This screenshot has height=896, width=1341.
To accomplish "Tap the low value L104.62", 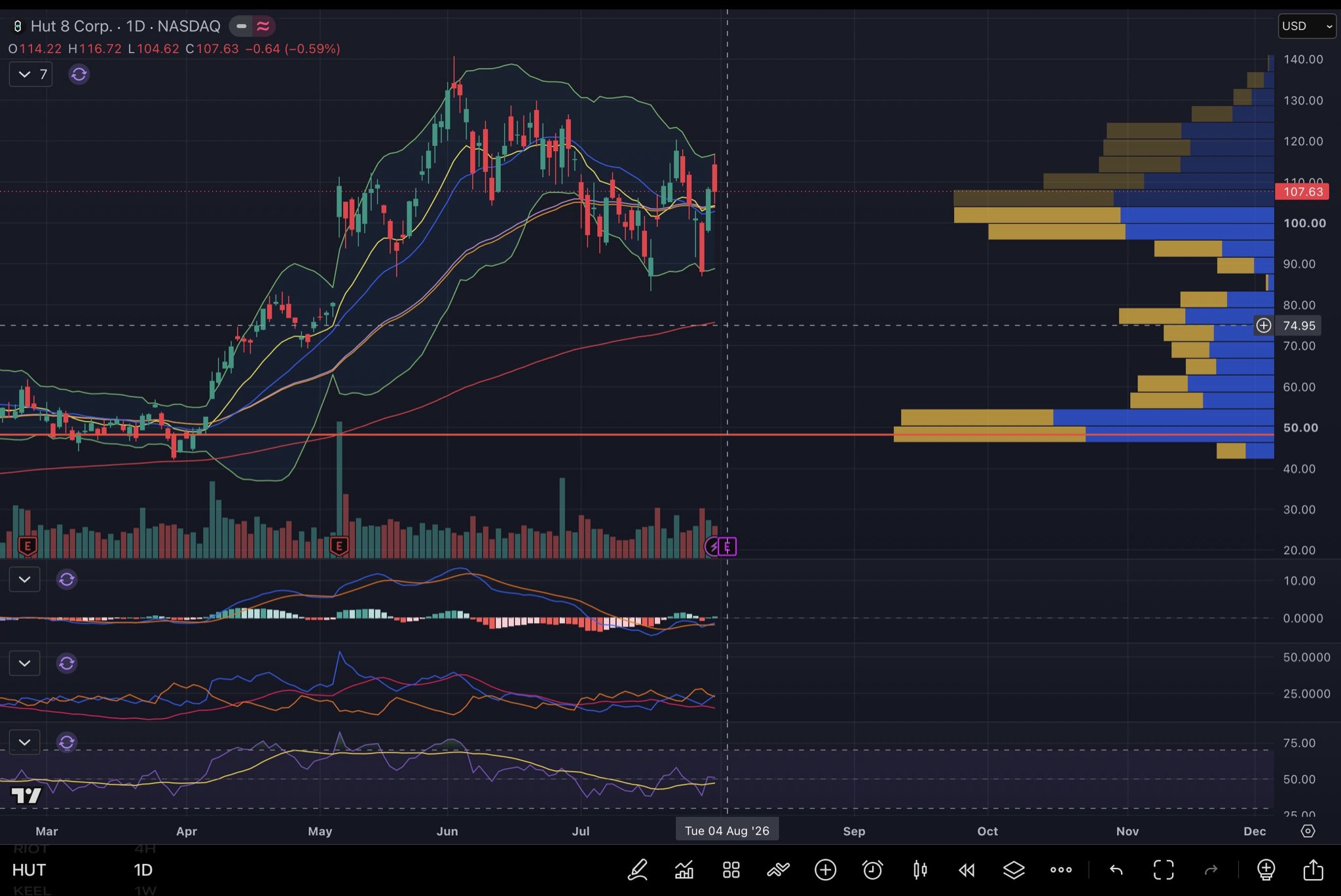I will pyautogui.click(x=154, y=49).
